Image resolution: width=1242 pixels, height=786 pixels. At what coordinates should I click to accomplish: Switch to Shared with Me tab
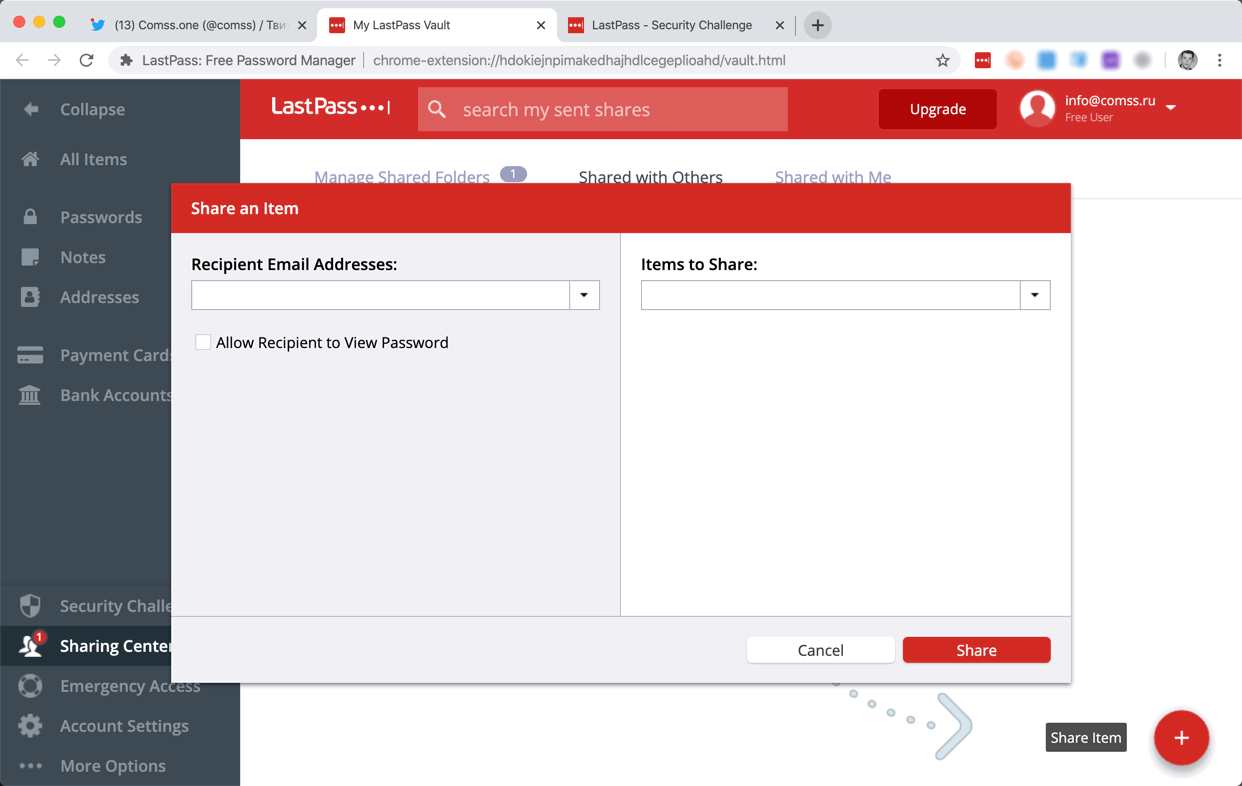click(x=833, y=177)
